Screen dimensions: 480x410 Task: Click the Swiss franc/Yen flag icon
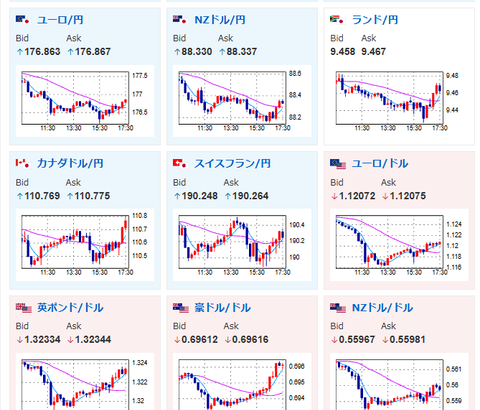[180, 163]
